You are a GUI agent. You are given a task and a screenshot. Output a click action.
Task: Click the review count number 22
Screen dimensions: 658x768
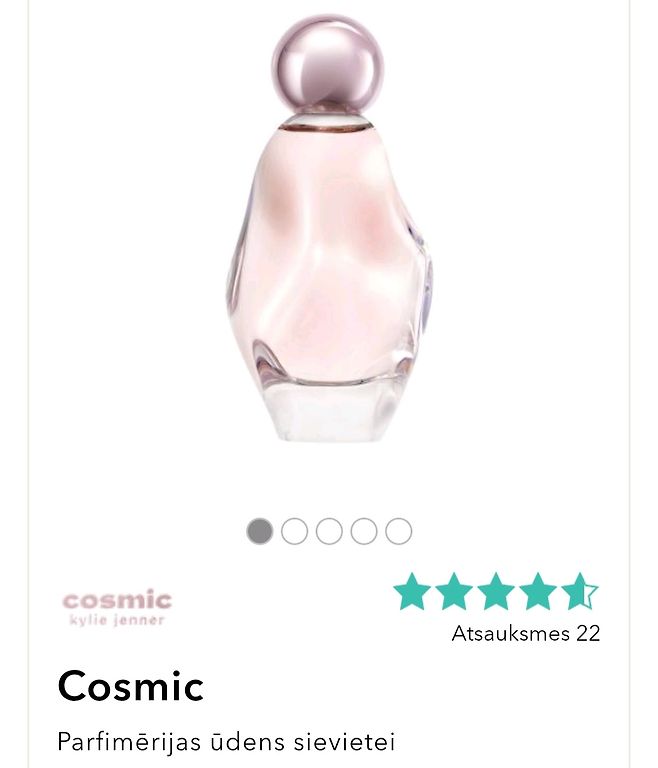[588, 633]
